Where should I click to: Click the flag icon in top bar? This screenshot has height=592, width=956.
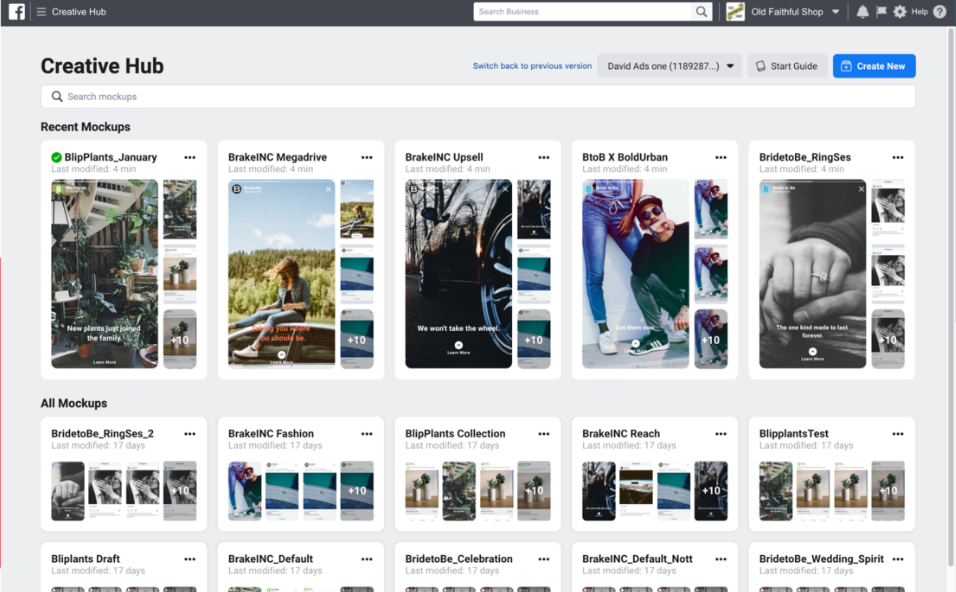point(881,12)
